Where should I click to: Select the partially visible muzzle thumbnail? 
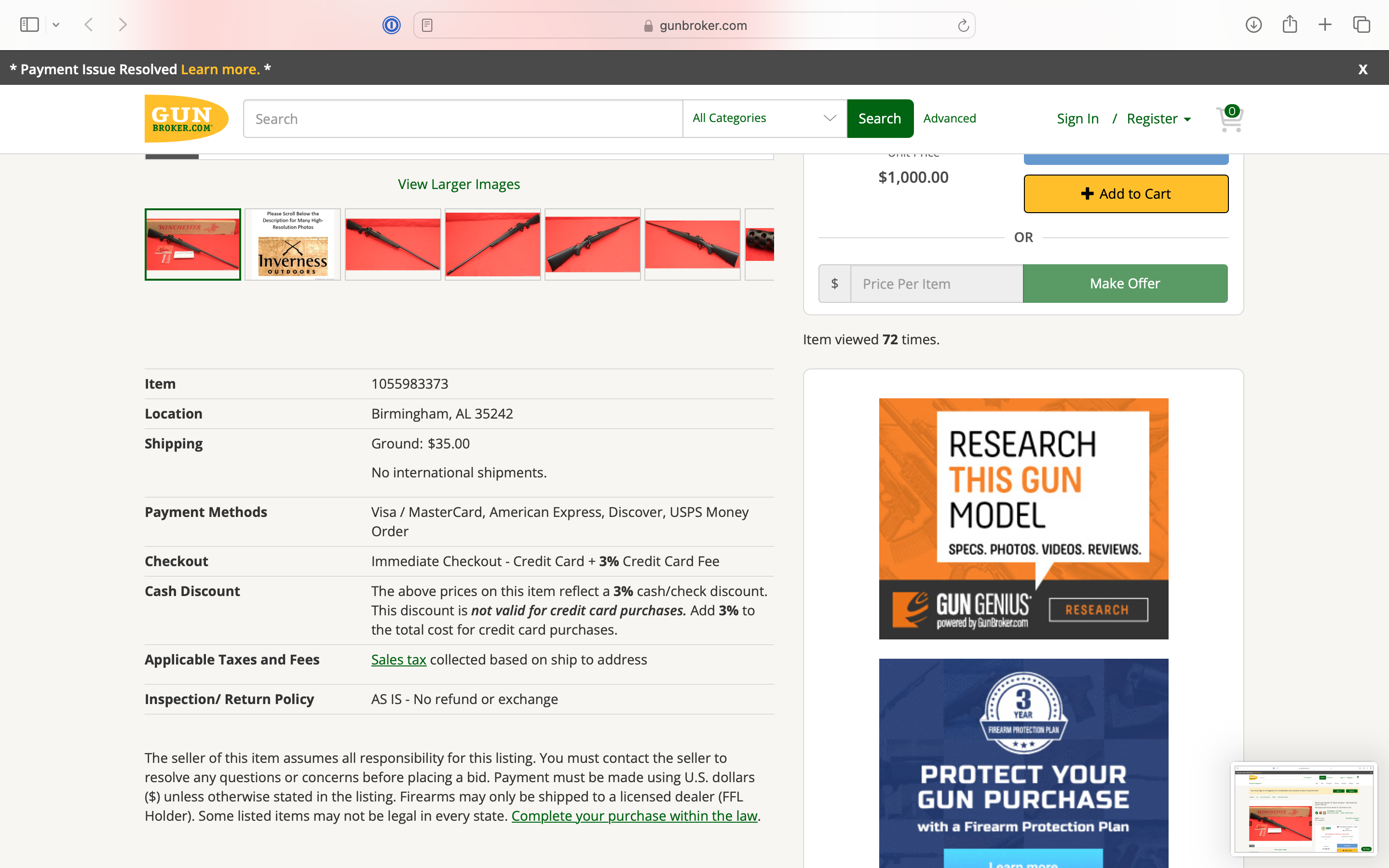click(x=759, y=244)
